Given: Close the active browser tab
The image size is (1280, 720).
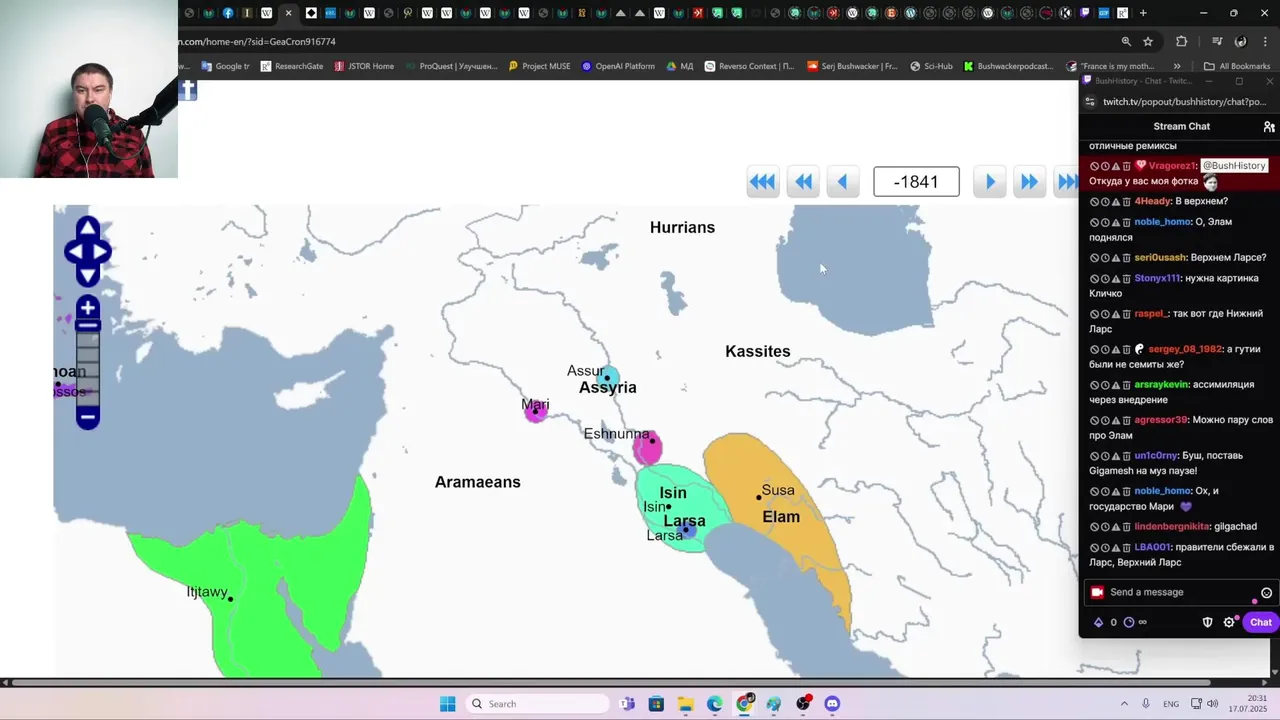Looking at the screenshot, I should point(289,13).
